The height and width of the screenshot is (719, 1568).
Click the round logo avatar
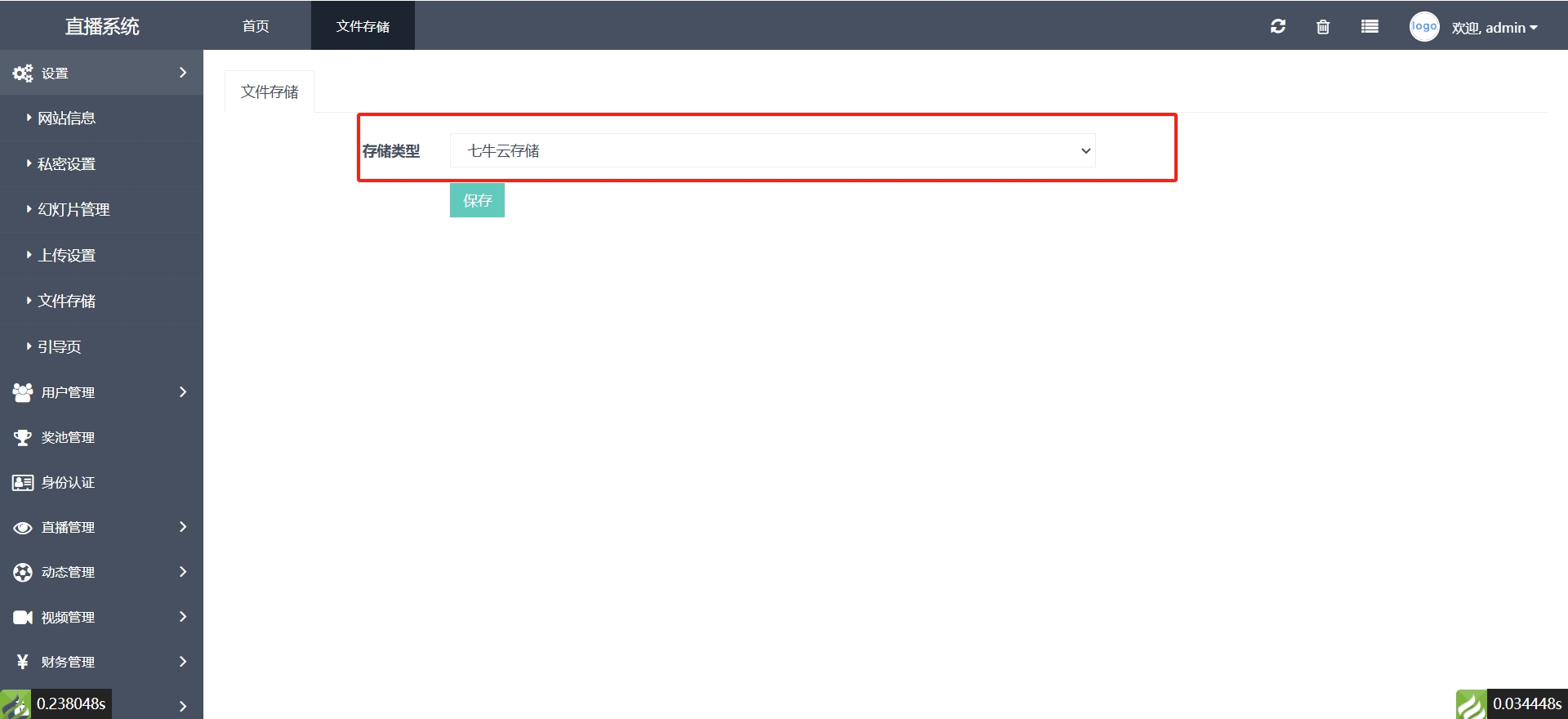point(1424,26)
